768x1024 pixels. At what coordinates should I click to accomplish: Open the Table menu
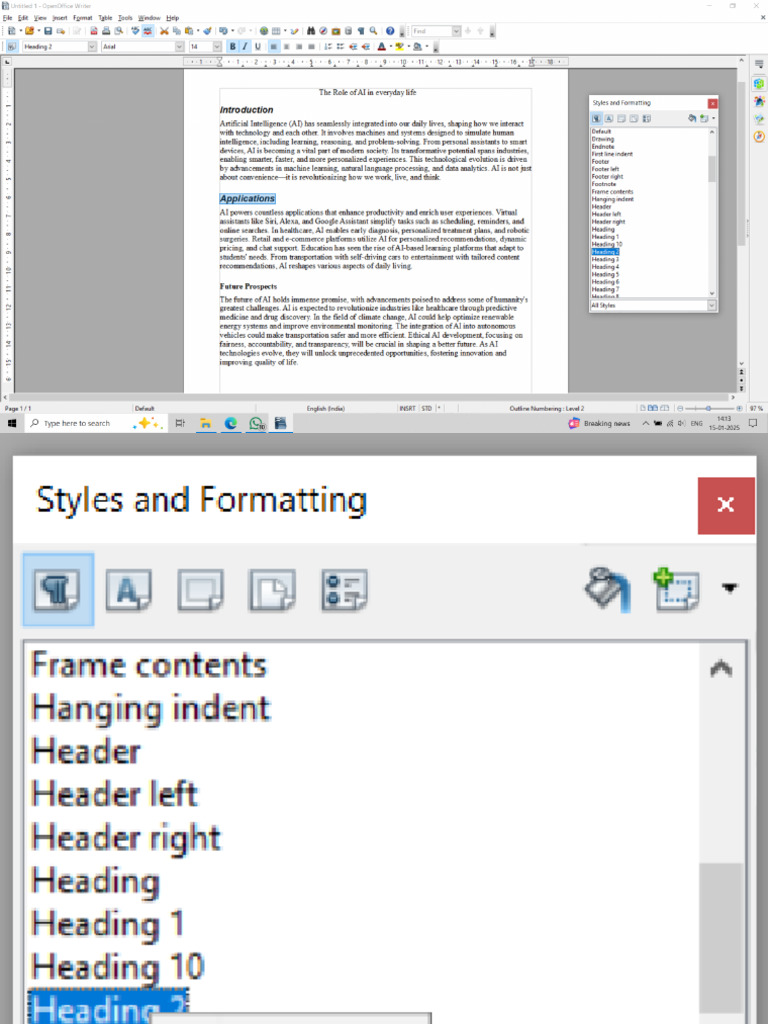point(105,18)
